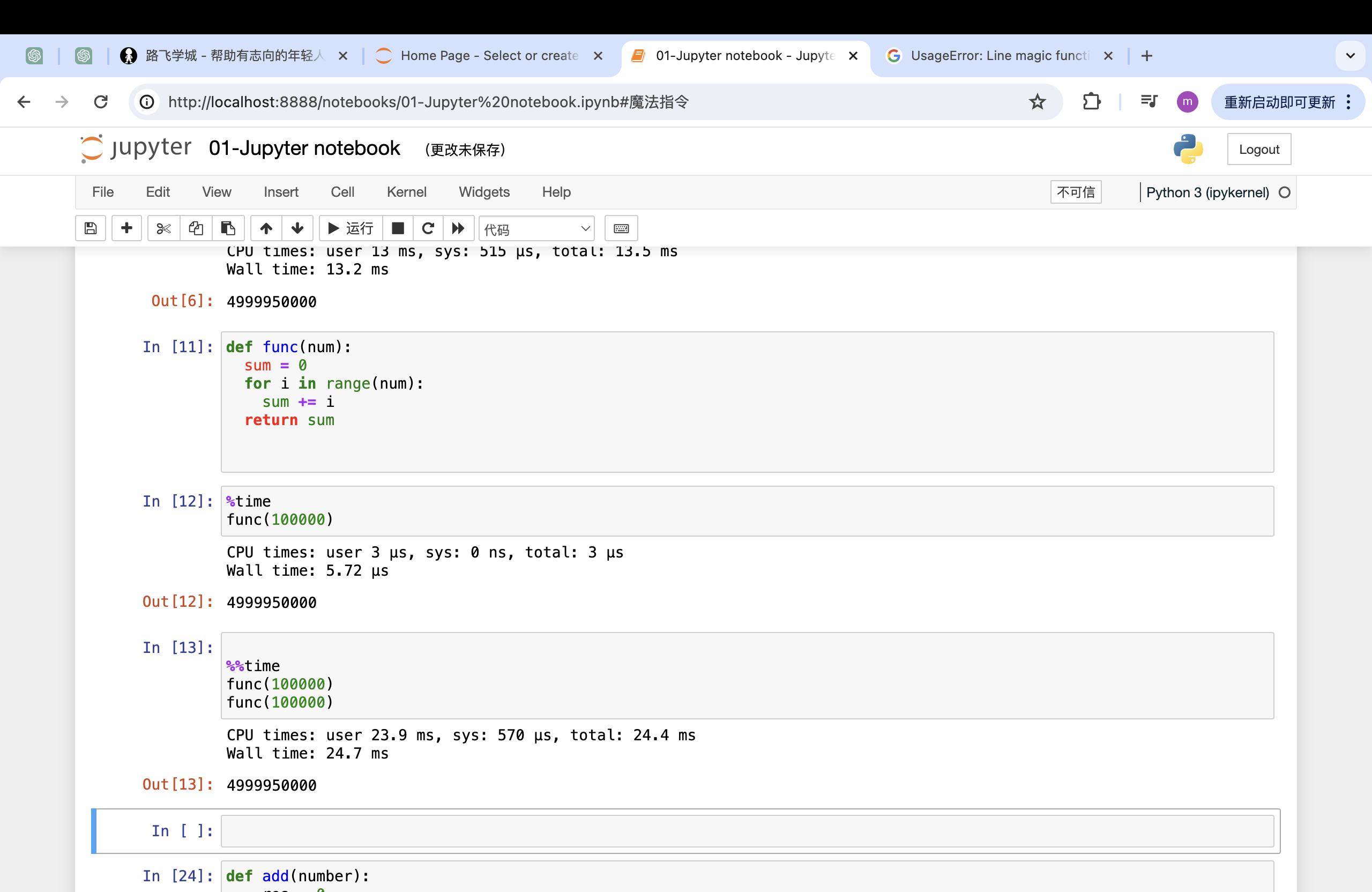This screenshot has height=892, width=1372.
Task: Click the 不可信 trust button
Action: click(1076, 192)
